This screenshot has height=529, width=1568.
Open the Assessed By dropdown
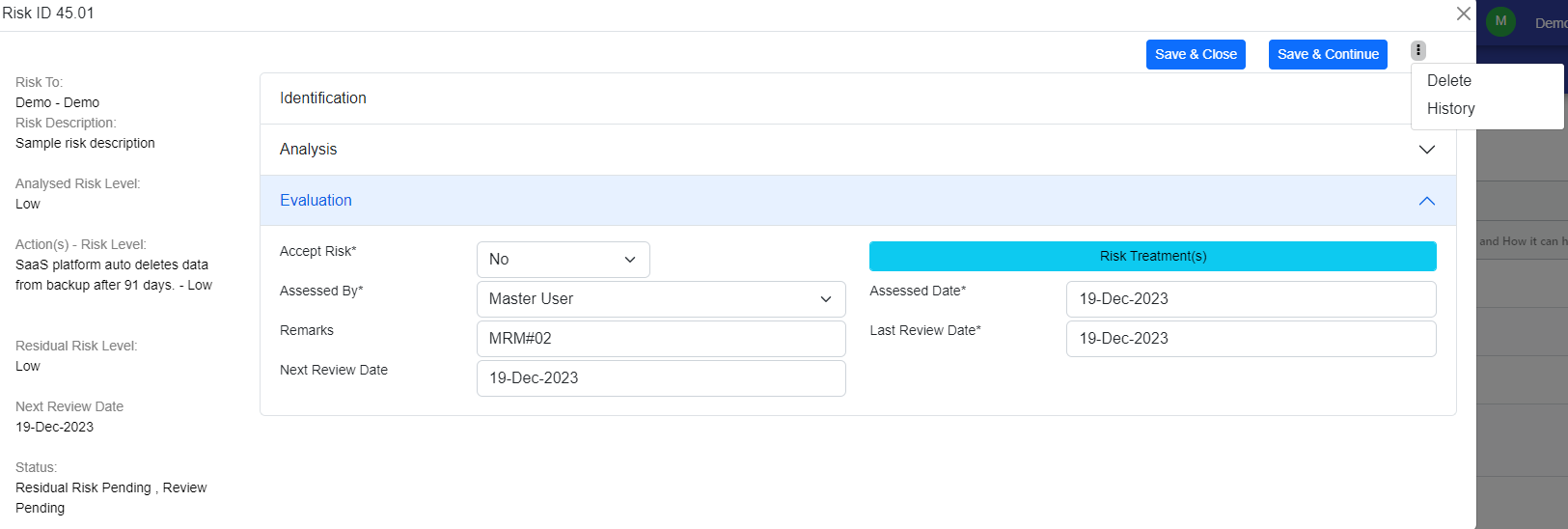(660, 299)
